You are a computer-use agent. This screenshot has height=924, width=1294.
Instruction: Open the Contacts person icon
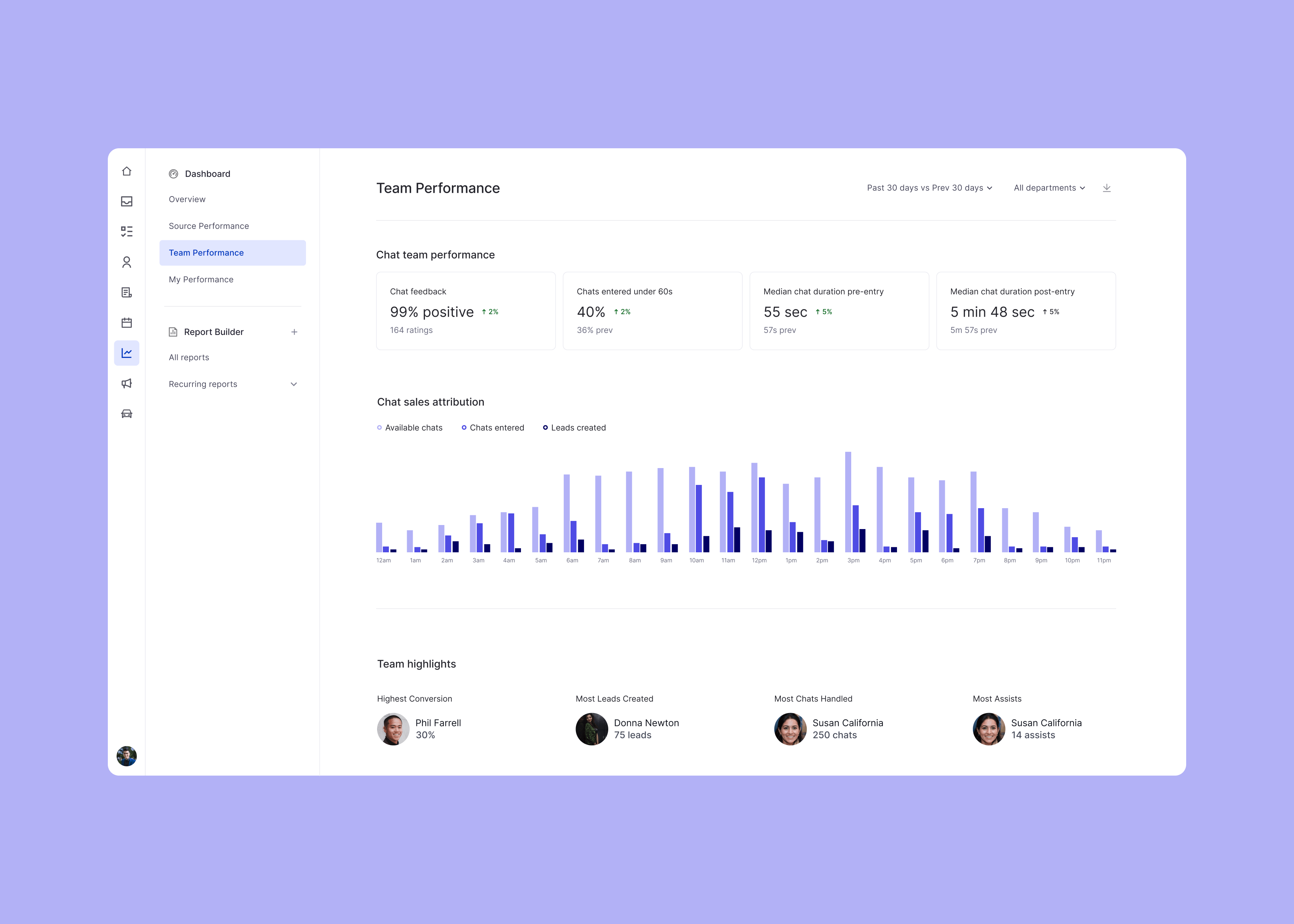127,262
